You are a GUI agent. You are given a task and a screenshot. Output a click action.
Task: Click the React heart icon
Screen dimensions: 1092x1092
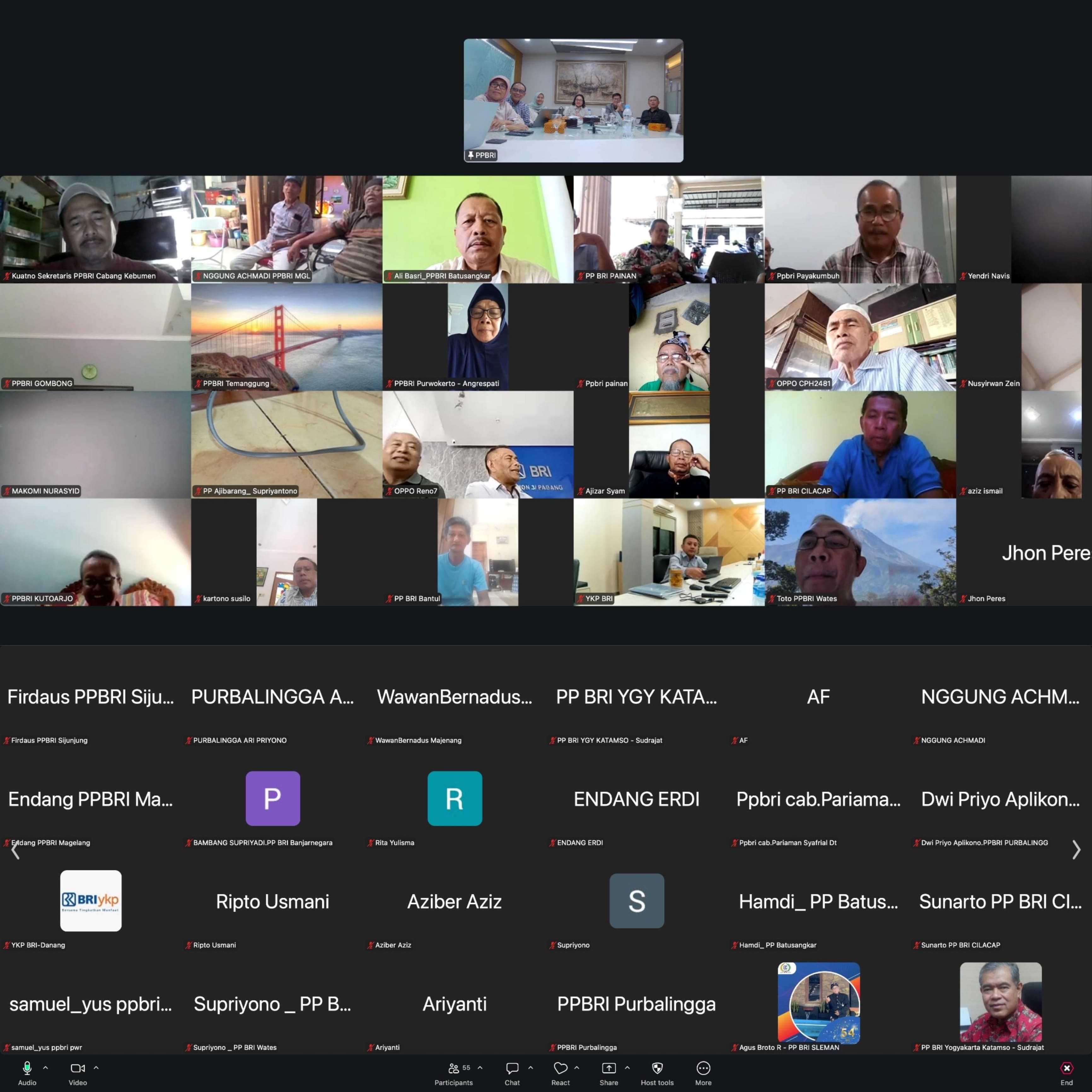pos(560,1068)
